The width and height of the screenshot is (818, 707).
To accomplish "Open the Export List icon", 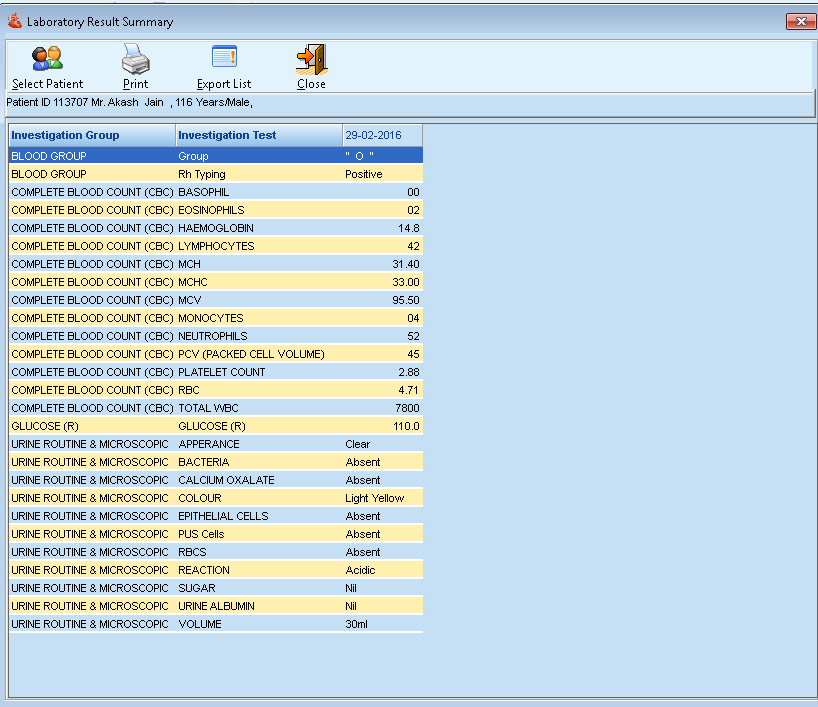I will pos(224,56).
